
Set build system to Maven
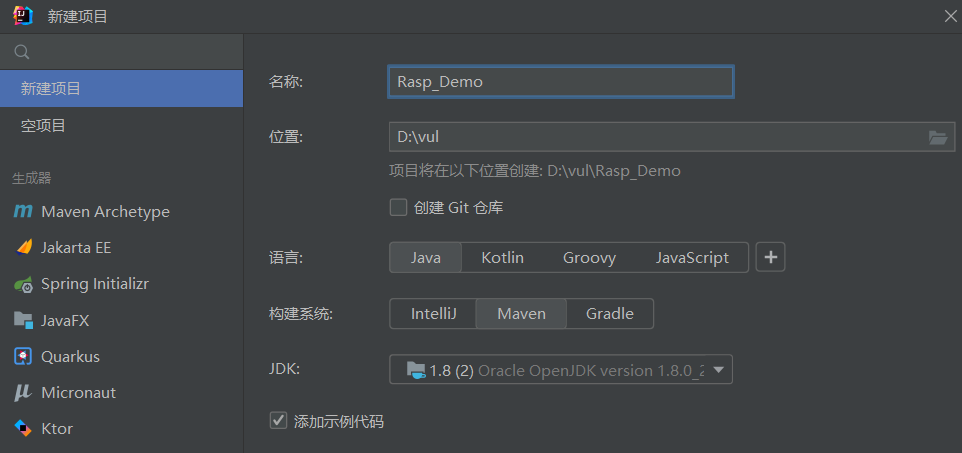[x=521, y=314]
